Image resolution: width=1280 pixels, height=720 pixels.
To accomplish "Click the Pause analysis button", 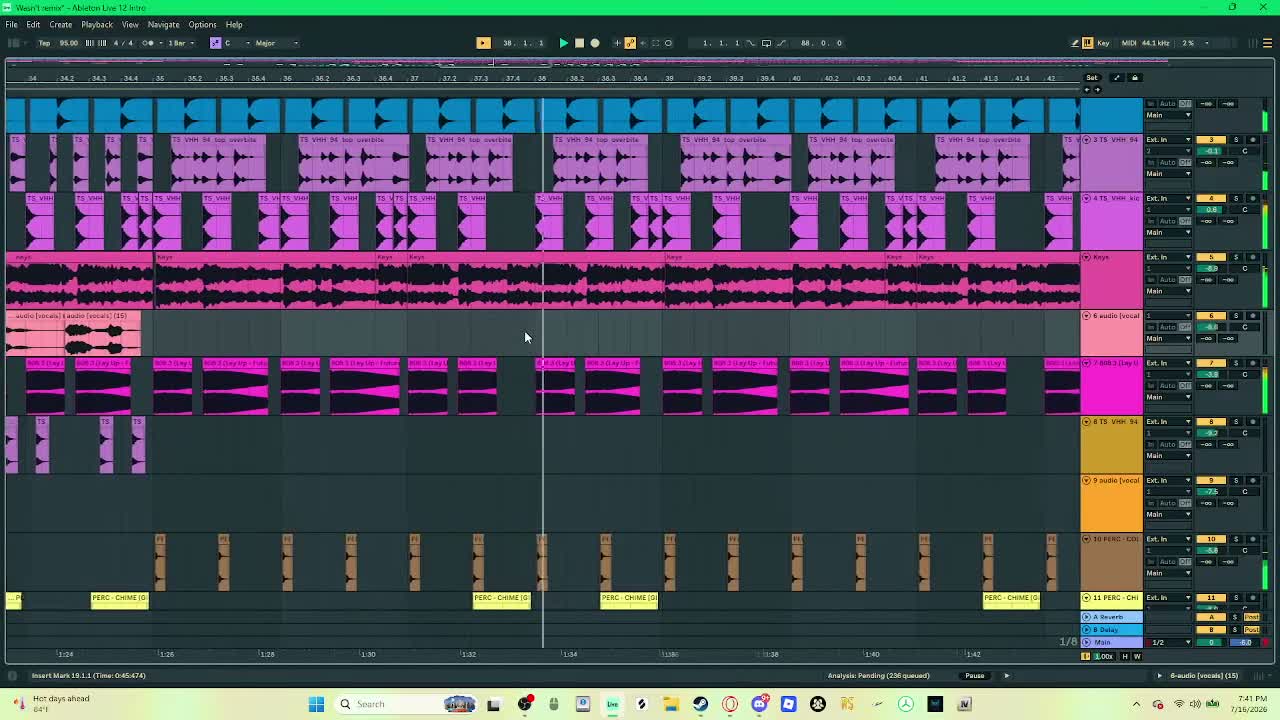I will pyautogui.click(x=974, y=676).
